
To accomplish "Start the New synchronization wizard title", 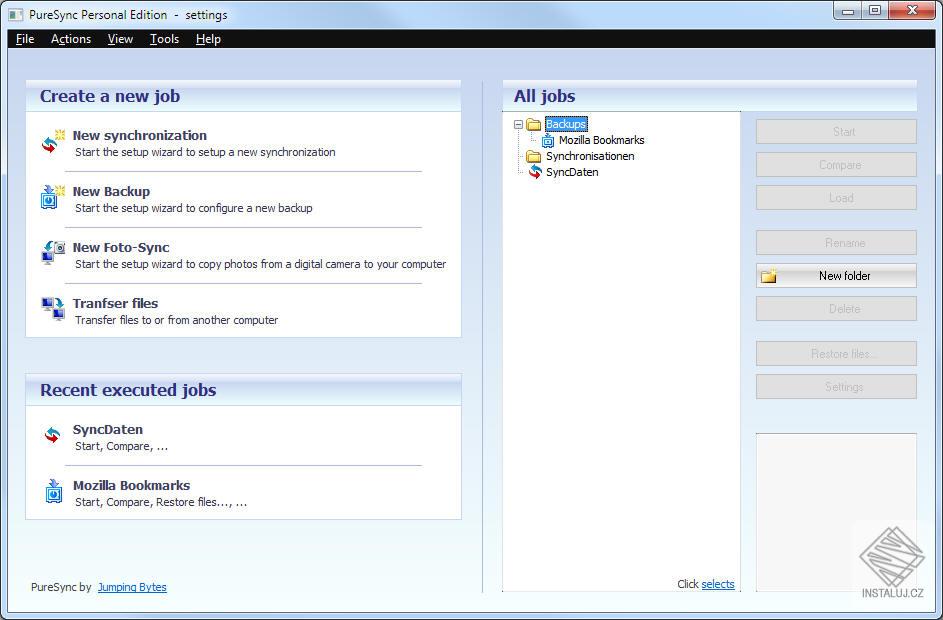I will click(140, 136).
